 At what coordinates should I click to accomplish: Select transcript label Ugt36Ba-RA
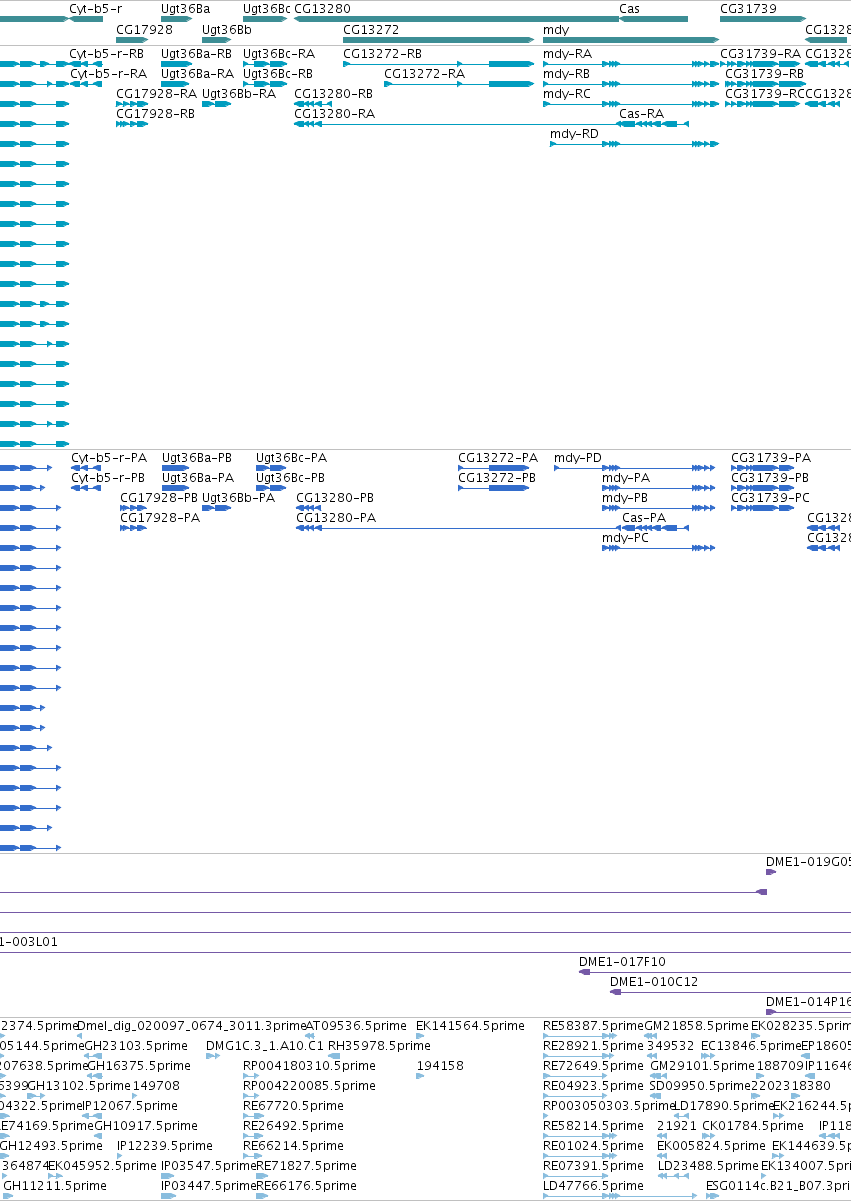[x=197, y=73]
